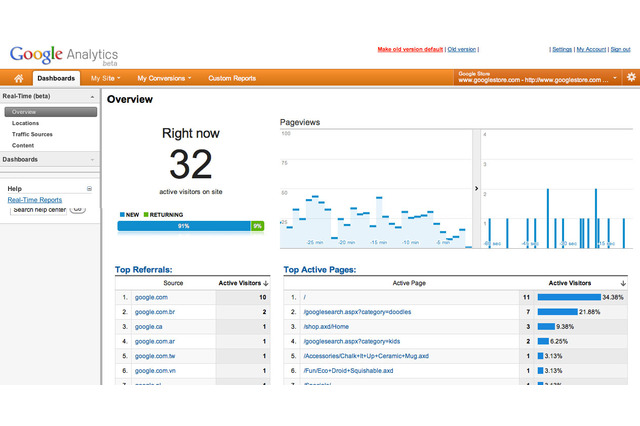
Task: Click the blue New visitors 91% bar
Action: tap(183, 226)
